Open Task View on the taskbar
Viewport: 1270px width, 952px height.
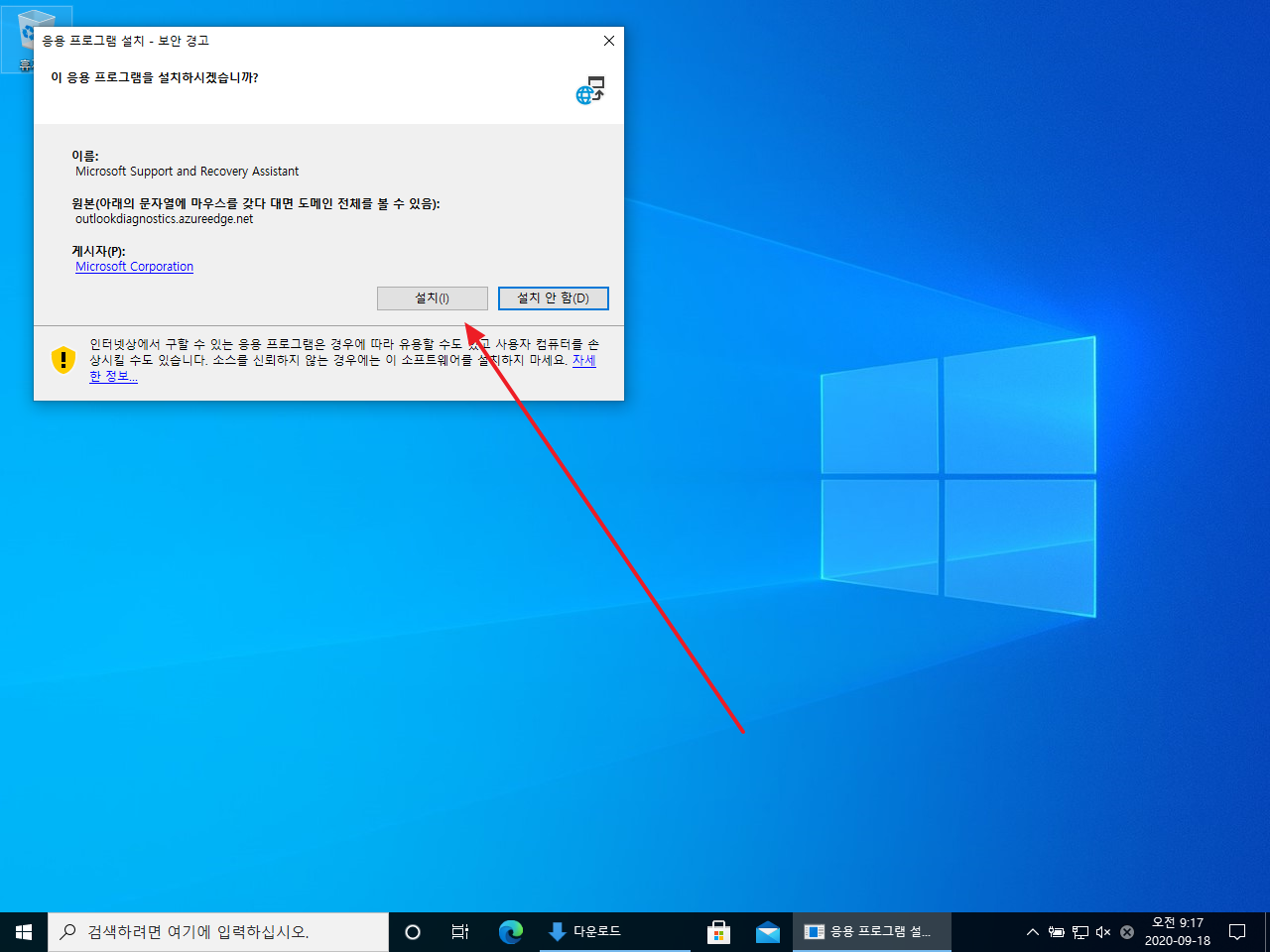click(x=460, y=932)
